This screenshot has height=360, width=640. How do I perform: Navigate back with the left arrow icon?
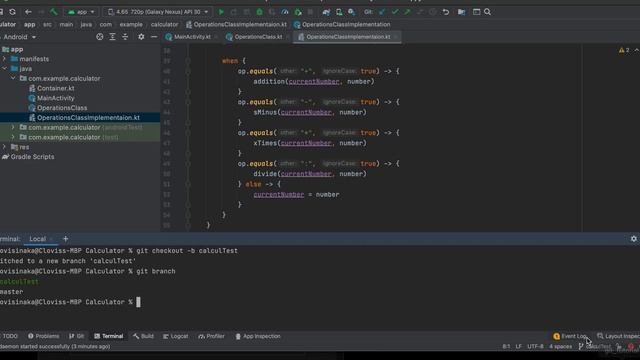point(28,12)
